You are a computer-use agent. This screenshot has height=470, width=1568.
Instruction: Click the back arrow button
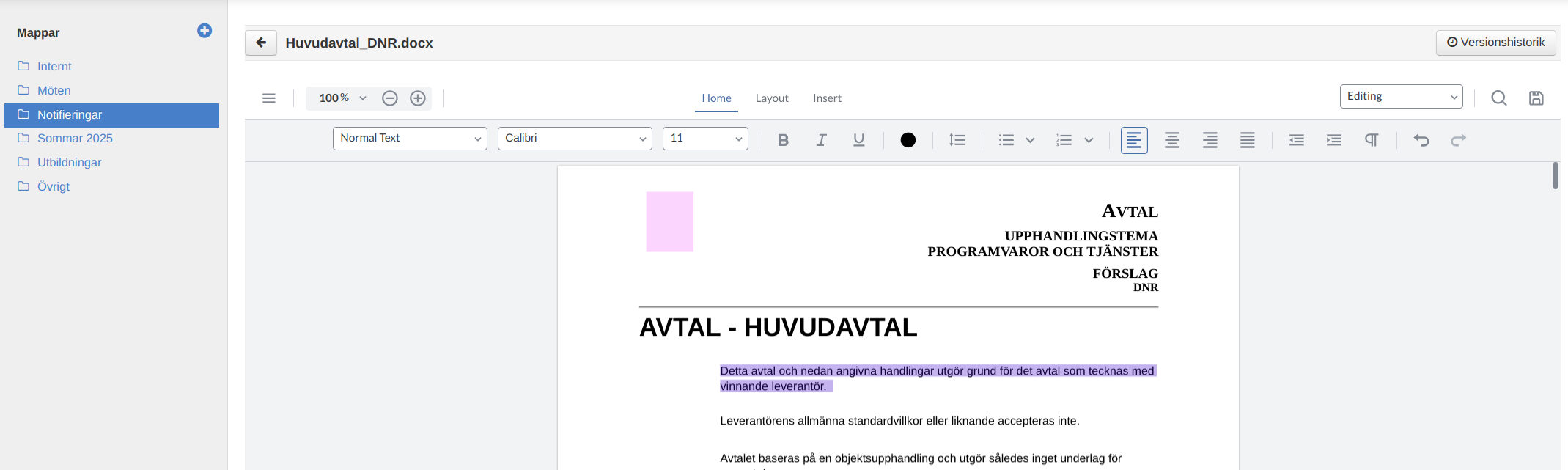261,43
